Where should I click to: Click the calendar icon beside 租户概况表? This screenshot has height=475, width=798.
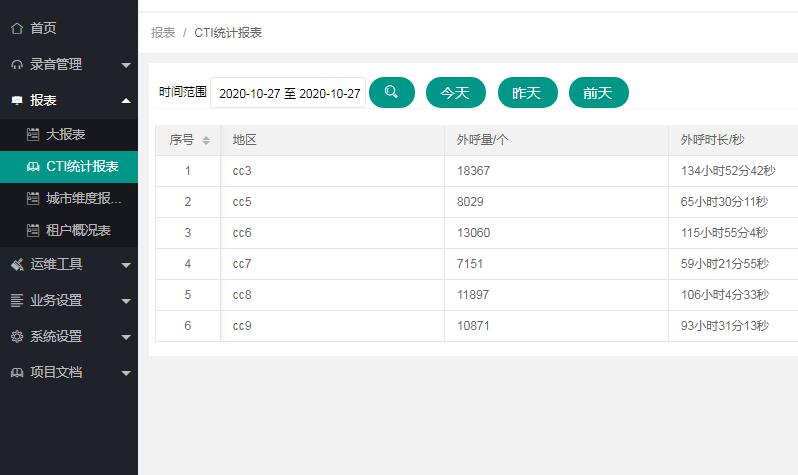(x=33, y=231)
